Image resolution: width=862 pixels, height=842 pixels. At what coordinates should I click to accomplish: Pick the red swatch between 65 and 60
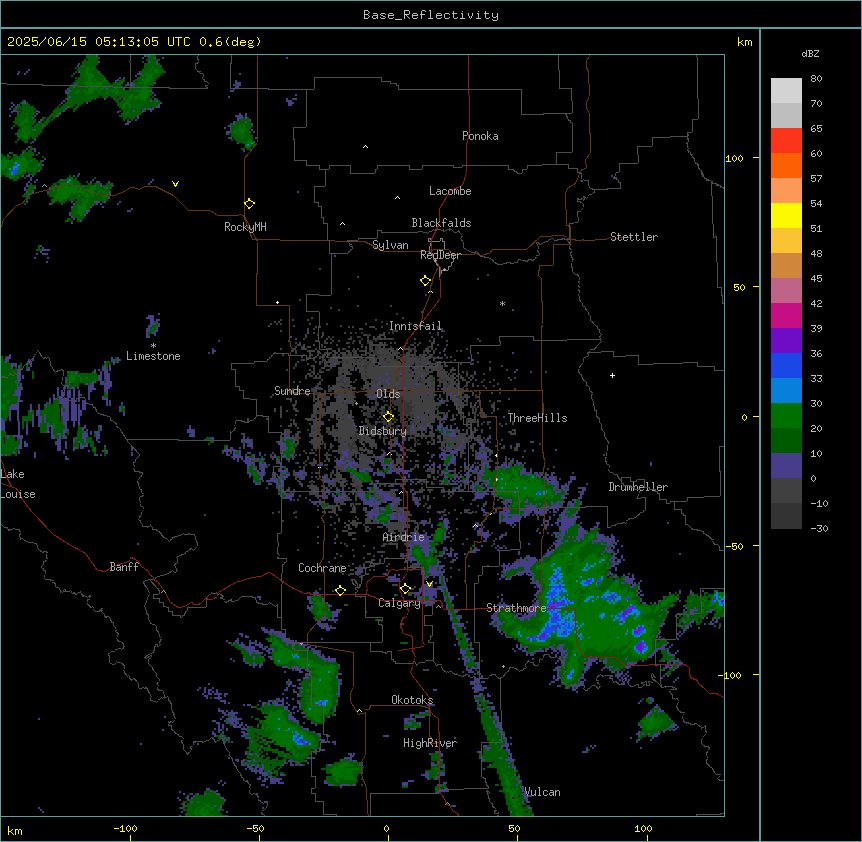[x=786, y=141]
